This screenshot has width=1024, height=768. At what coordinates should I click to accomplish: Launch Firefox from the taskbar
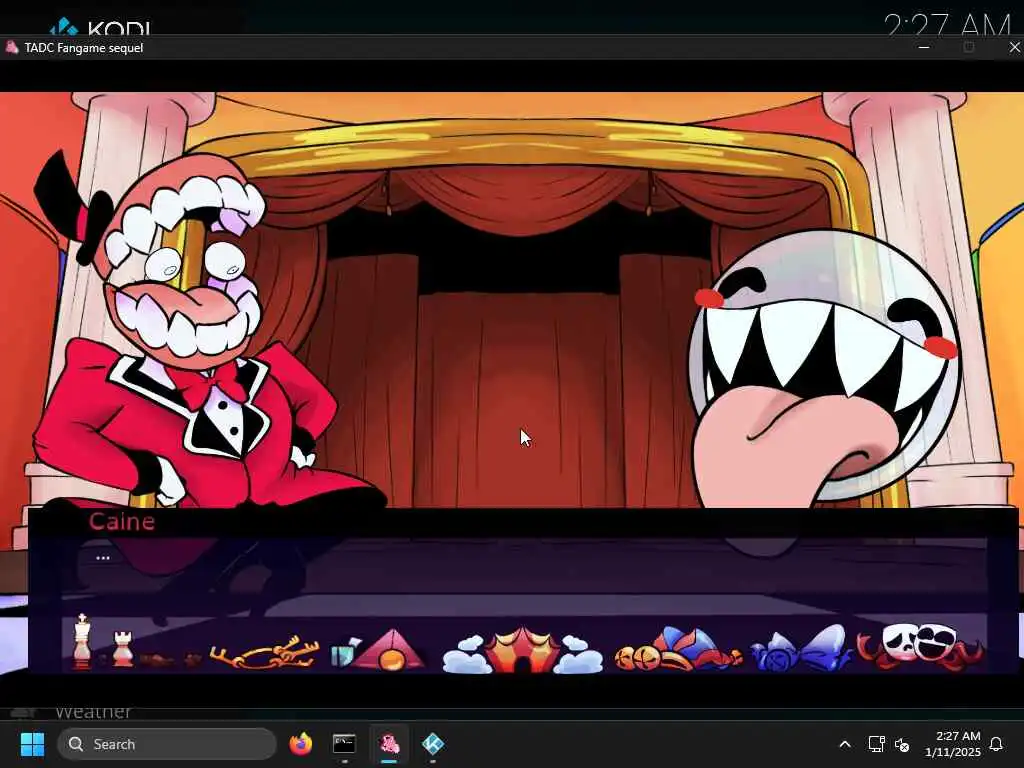tap(300, 744)
